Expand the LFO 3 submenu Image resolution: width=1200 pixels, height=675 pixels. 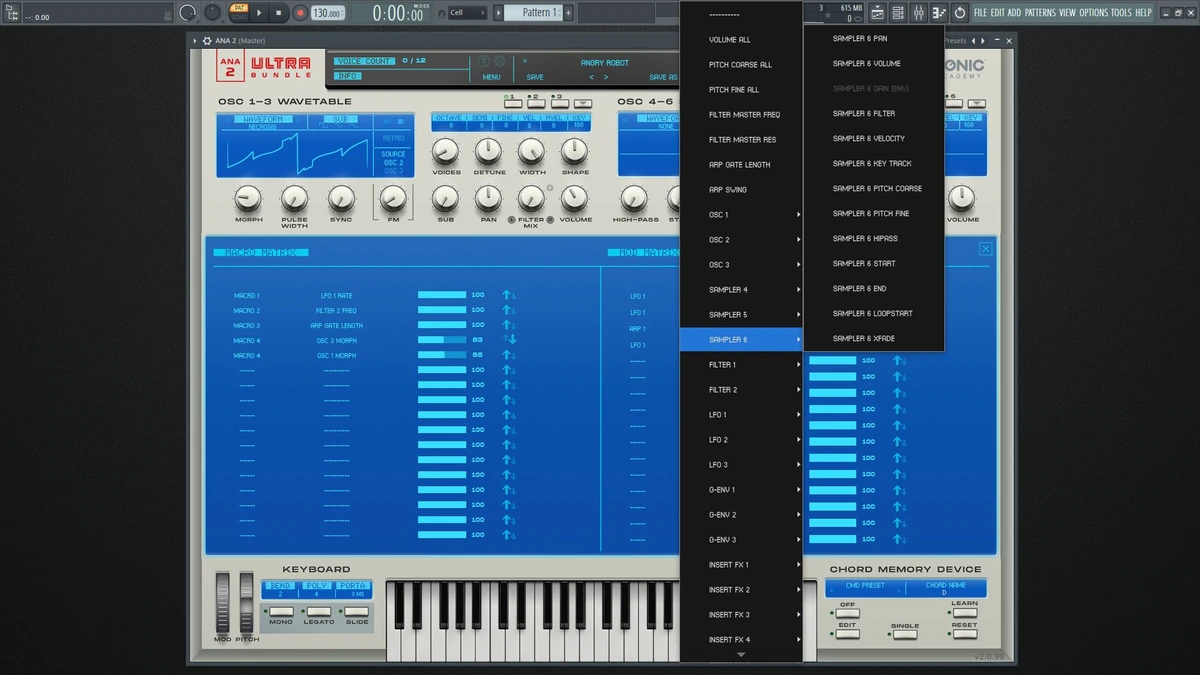coord(741,465)
